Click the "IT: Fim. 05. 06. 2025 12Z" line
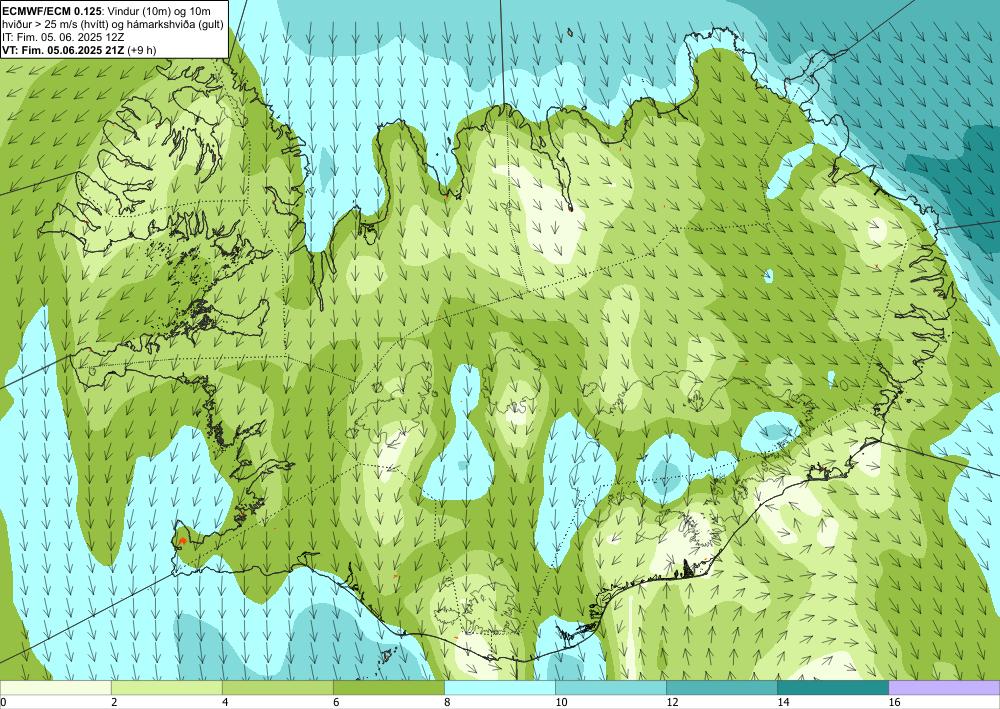Image resolution: width=1000 pixels, height=709 pixels. [64, 38]
